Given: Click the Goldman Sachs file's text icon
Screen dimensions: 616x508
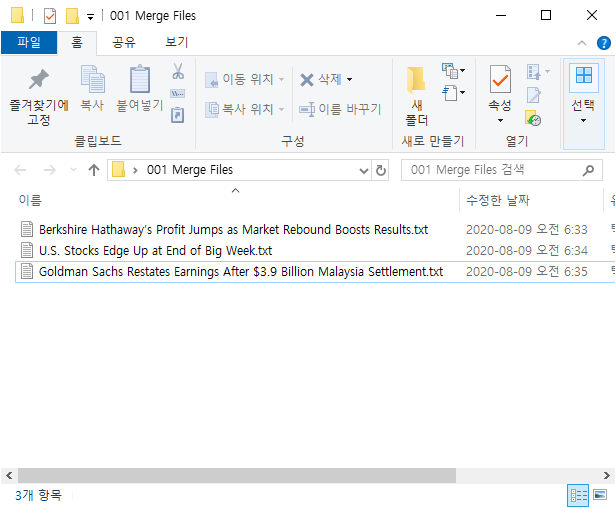Looking at the screenshot, I should (27, 271).
